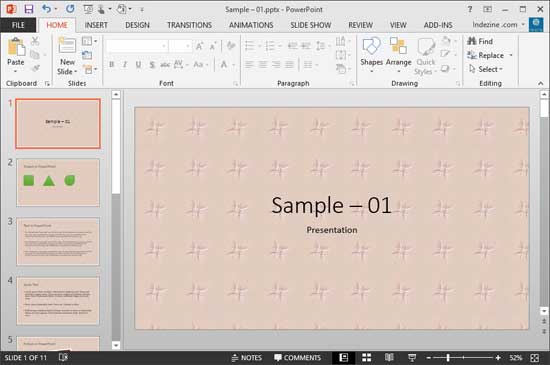This screenshot has height=365, width=550.
Task: Click spell check icon in status bar
Action: coord(63,357)
